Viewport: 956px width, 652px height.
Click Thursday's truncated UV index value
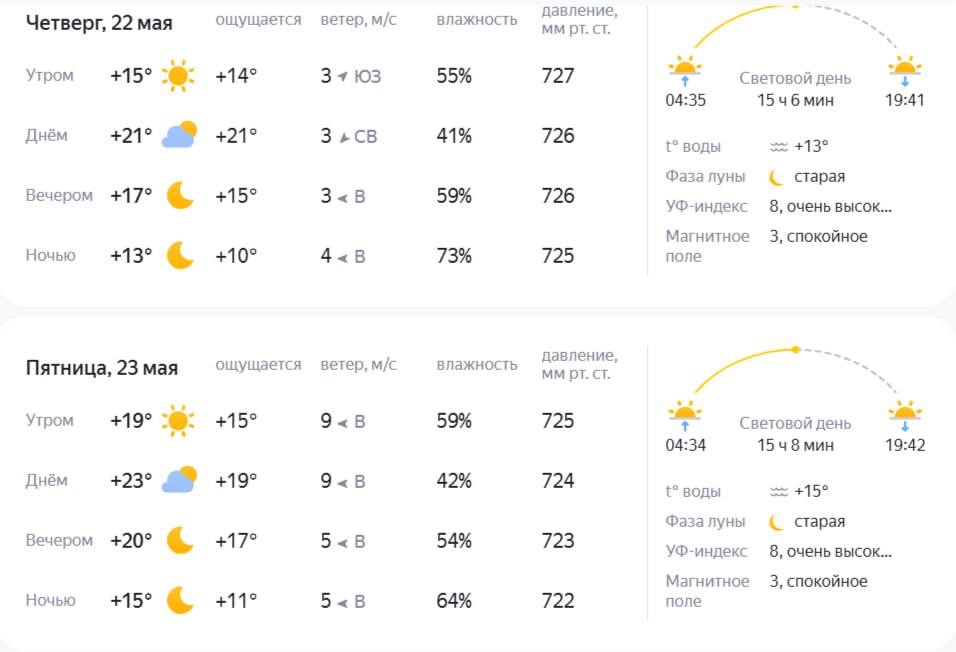(830, 207)
